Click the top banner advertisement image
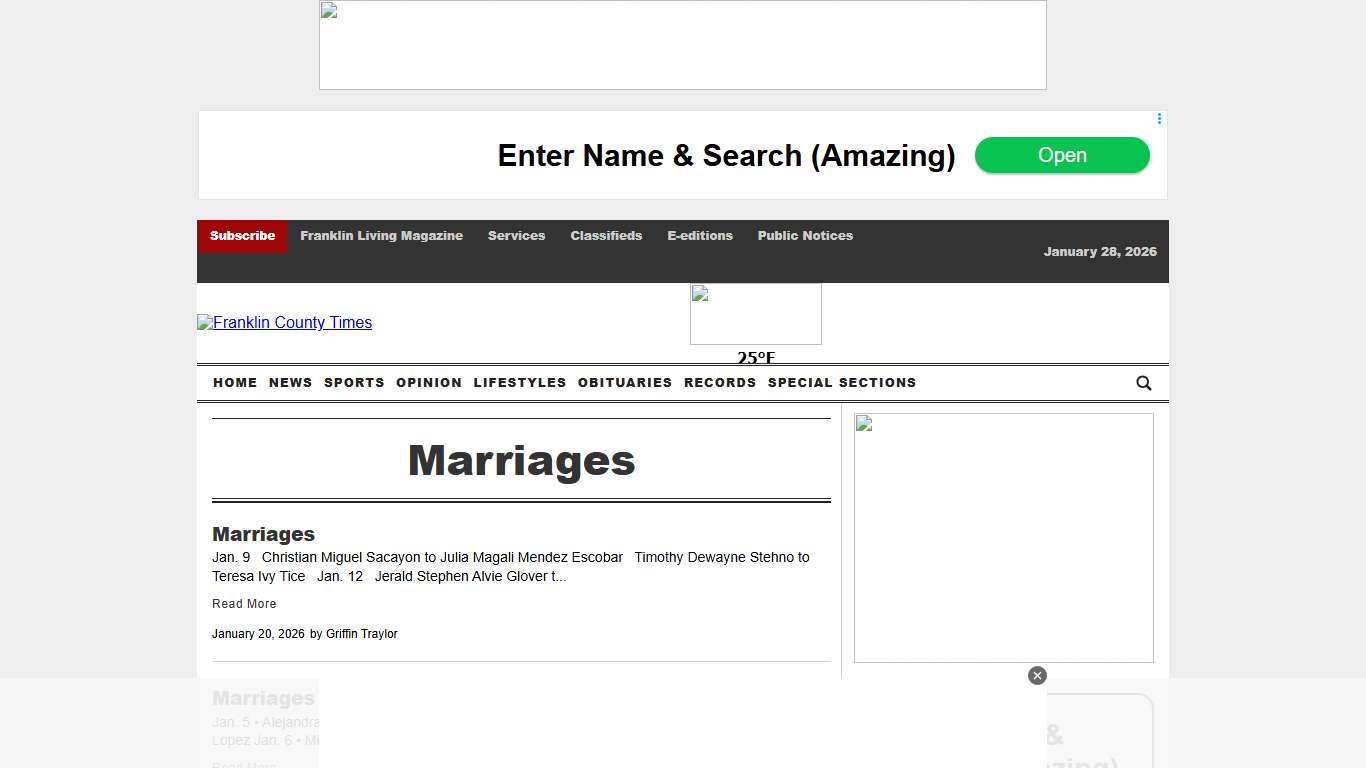 (x=682, y=45)
